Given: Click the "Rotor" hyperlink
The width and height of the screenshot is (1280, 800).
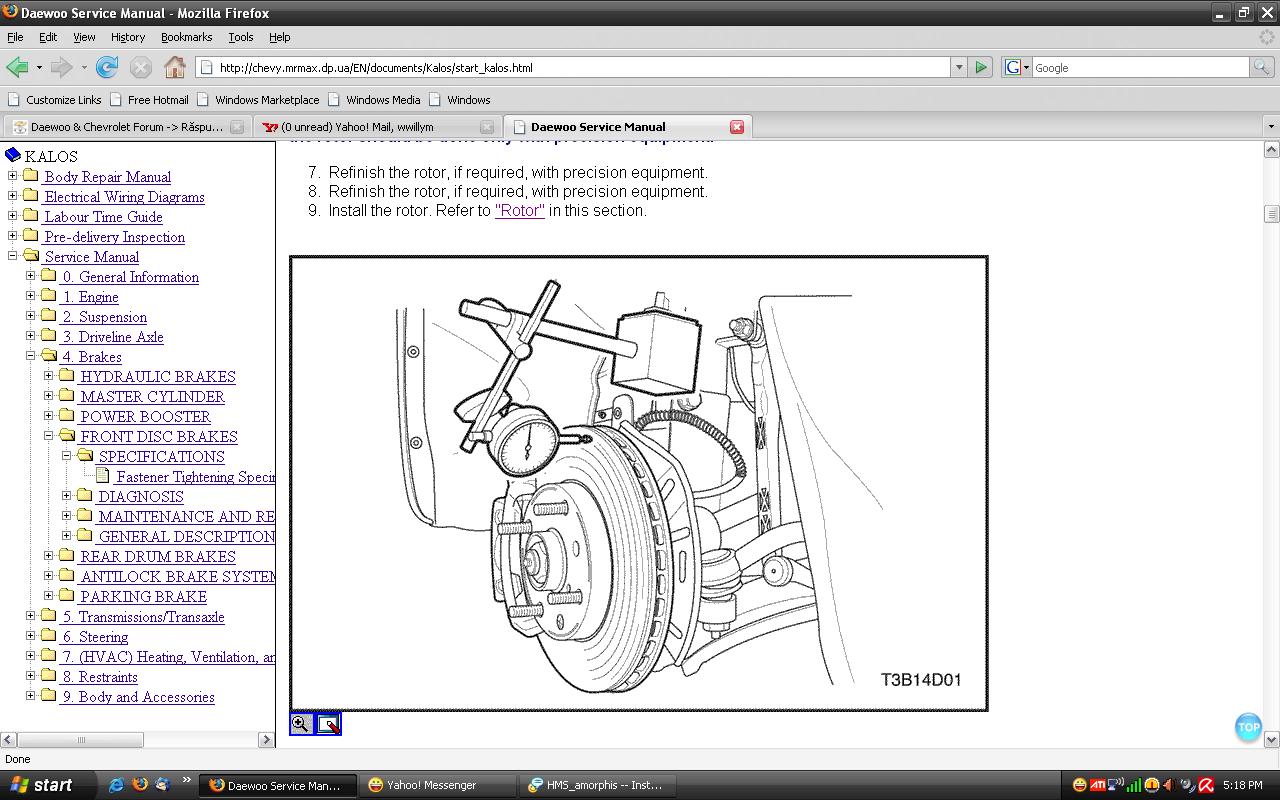Looking at the screenshot, I should 519,211.
